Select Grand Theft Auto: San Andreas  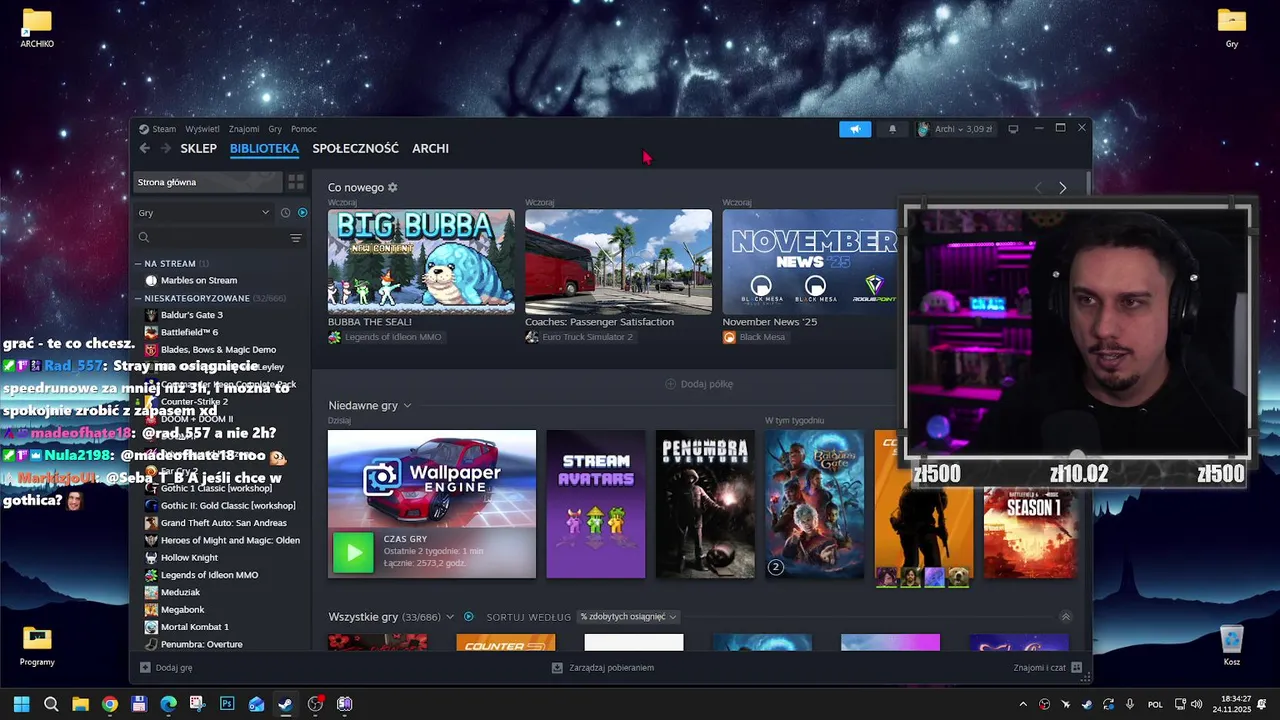point(222,523)
